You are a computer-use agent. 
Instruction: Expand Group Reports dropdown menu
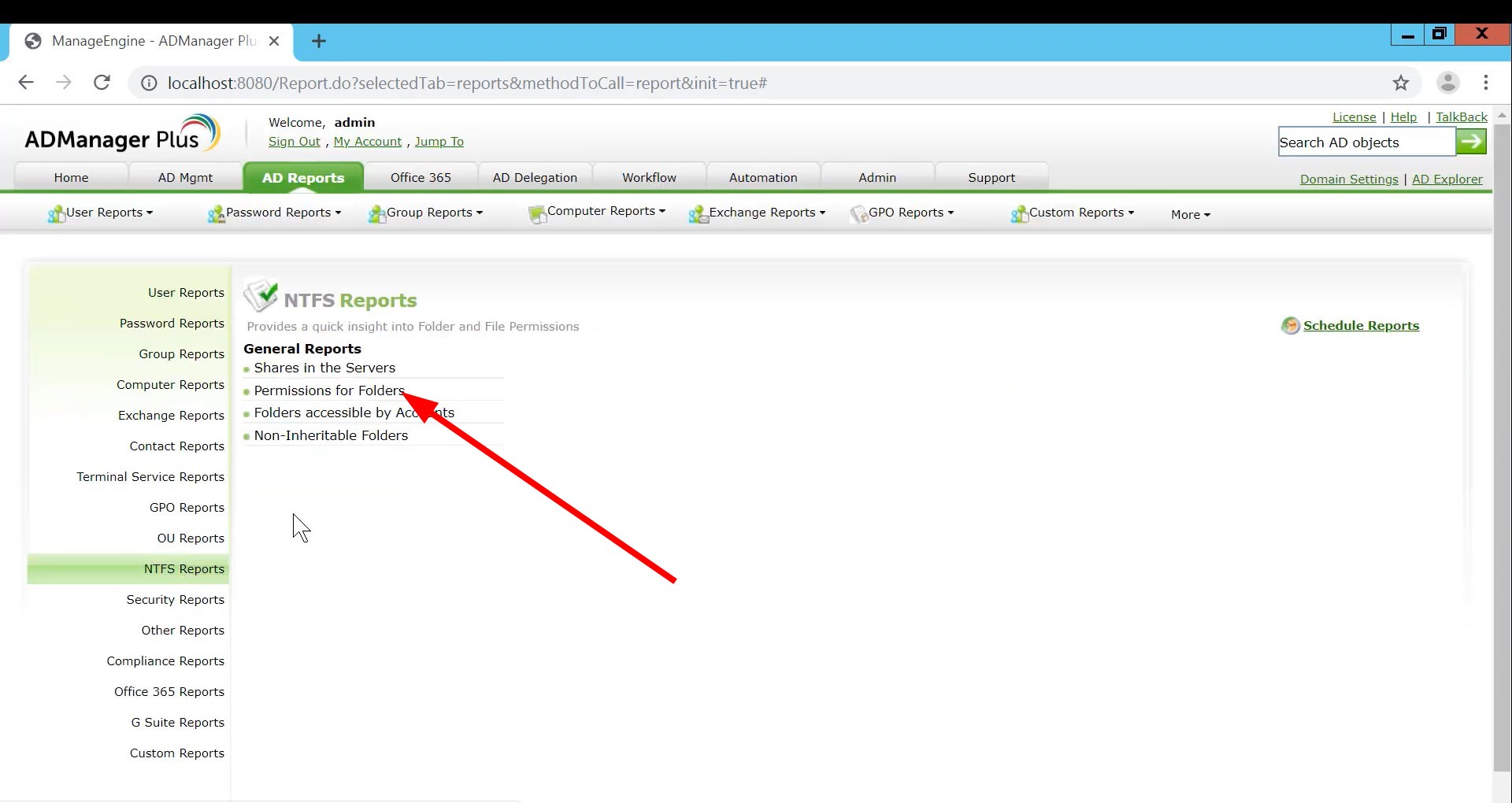tap(425, 213)
